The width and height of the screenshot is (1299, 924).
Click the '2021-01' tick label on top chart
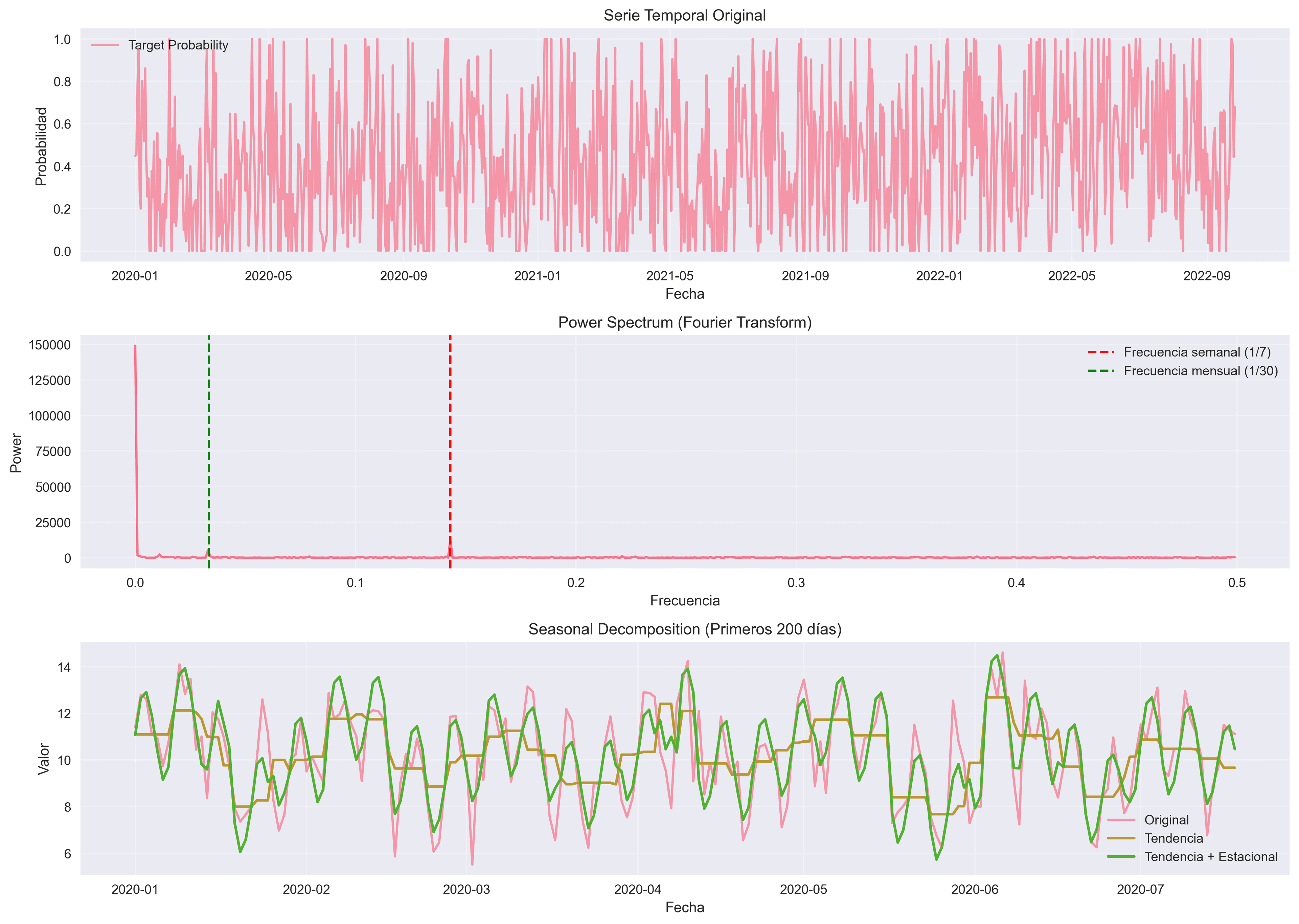[x=537, y=276]
